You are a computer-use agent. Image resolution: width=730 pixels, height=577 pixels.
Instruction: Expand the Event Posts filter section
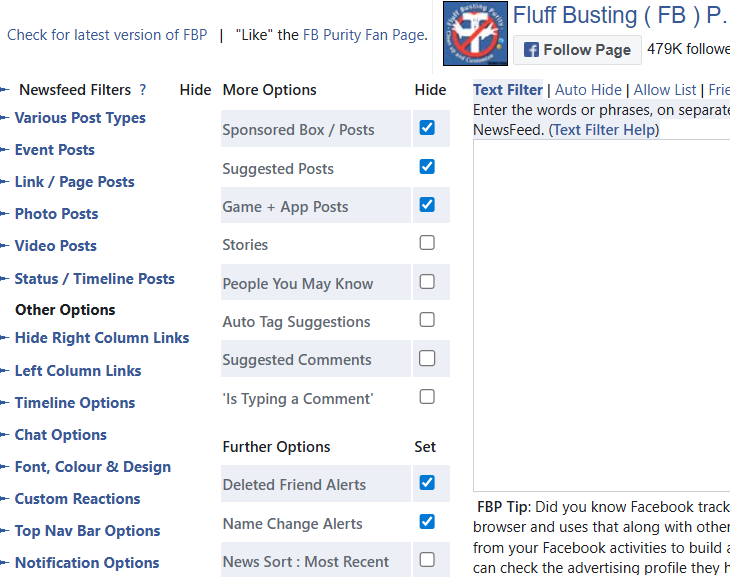coord(54,150)
